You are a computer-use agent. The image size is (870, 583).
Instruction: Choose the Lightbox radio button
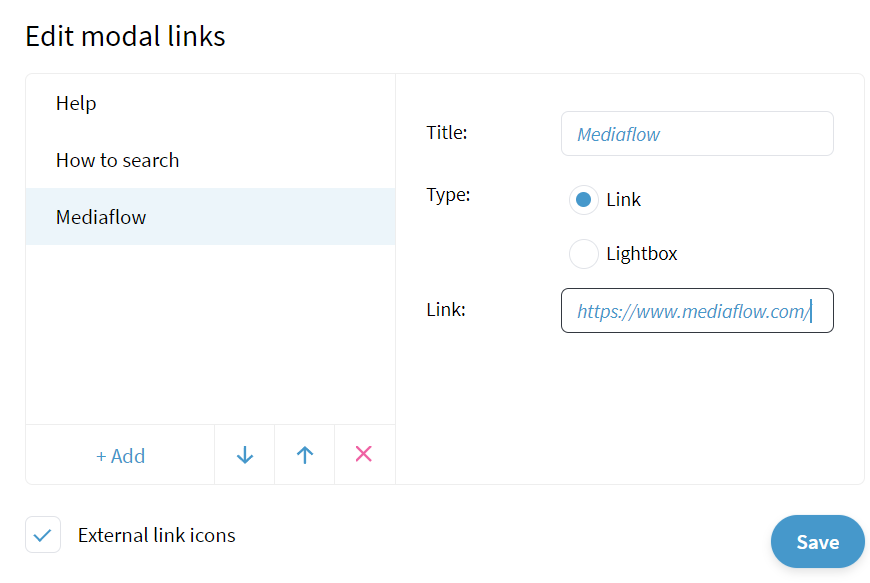pyautogui.click(x=583, y=254)
